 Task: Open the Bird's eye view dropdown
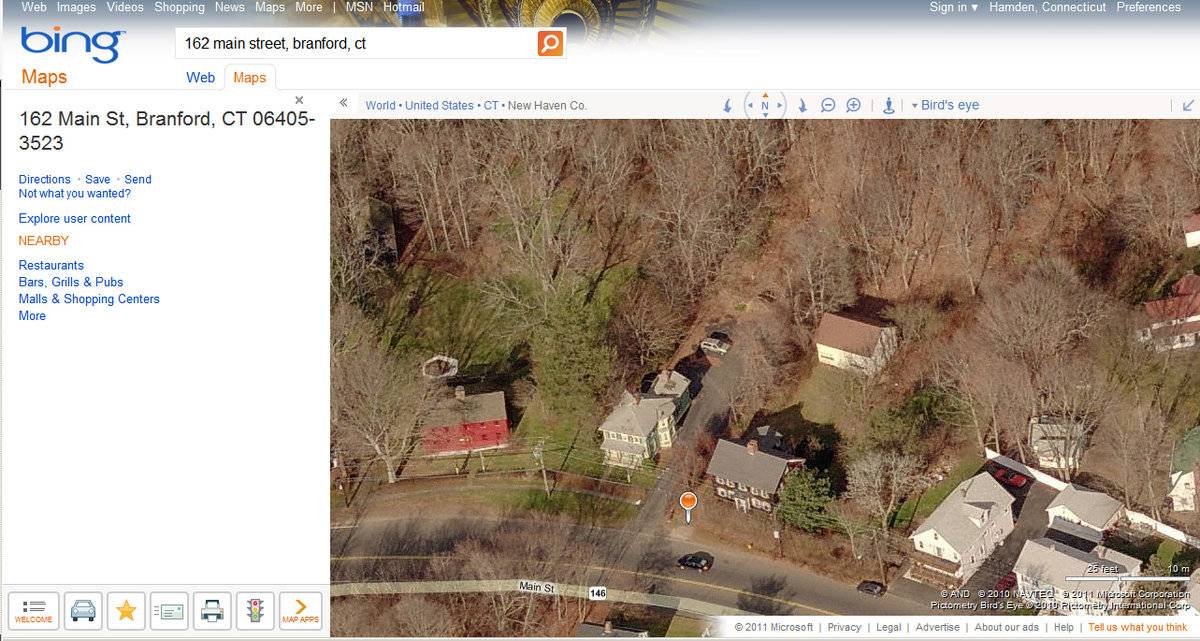(x=945, y=105)
